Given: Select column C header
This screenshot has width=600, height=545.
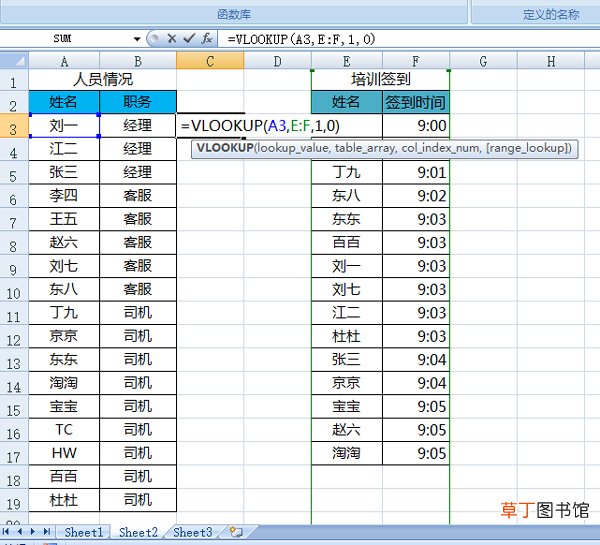Looking at the screenshot, I should click(210, 61).
